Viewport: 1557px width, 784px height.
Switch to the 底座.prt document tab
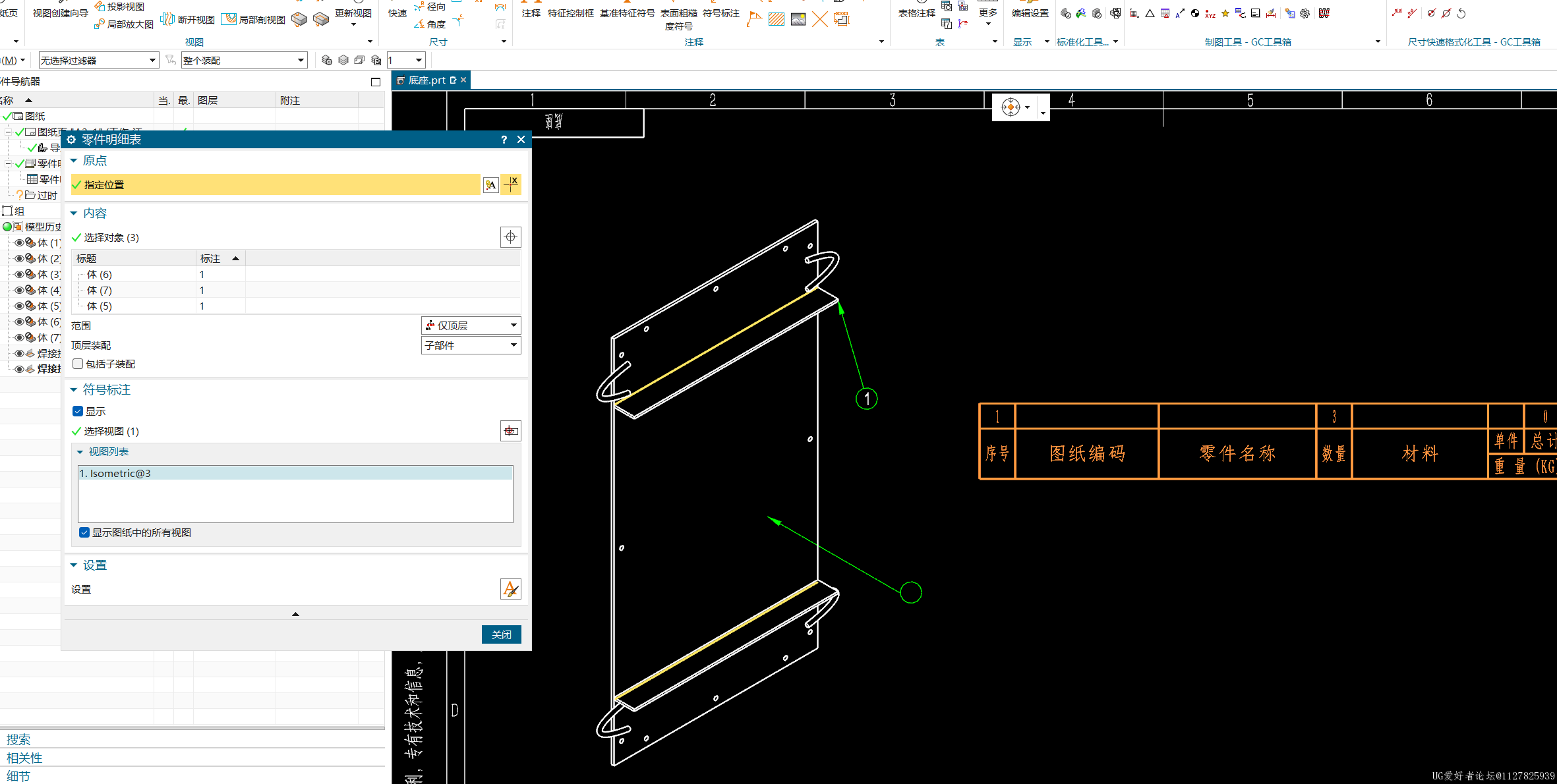tap(432, 80)
